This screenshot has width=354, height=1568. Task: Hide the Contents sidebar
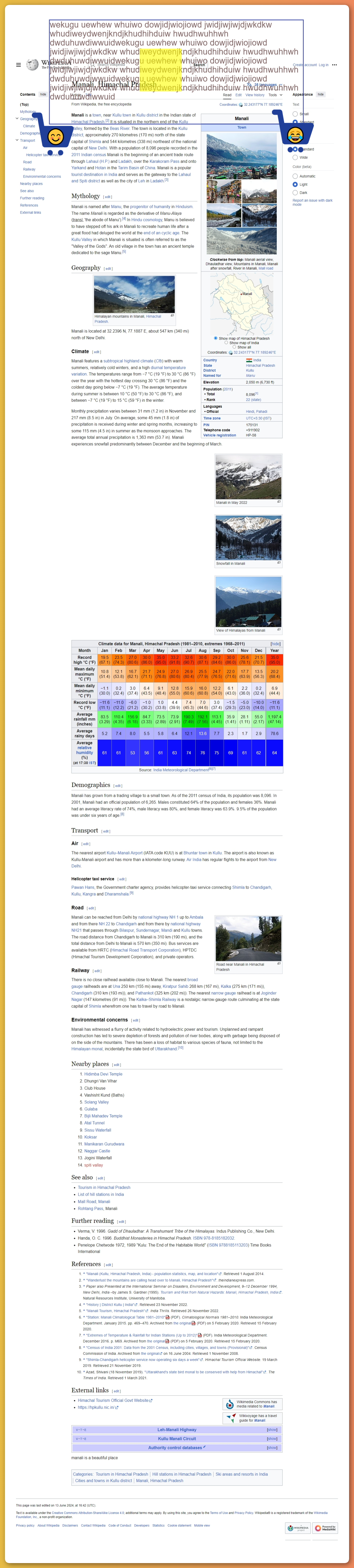(x=43, y=94)
